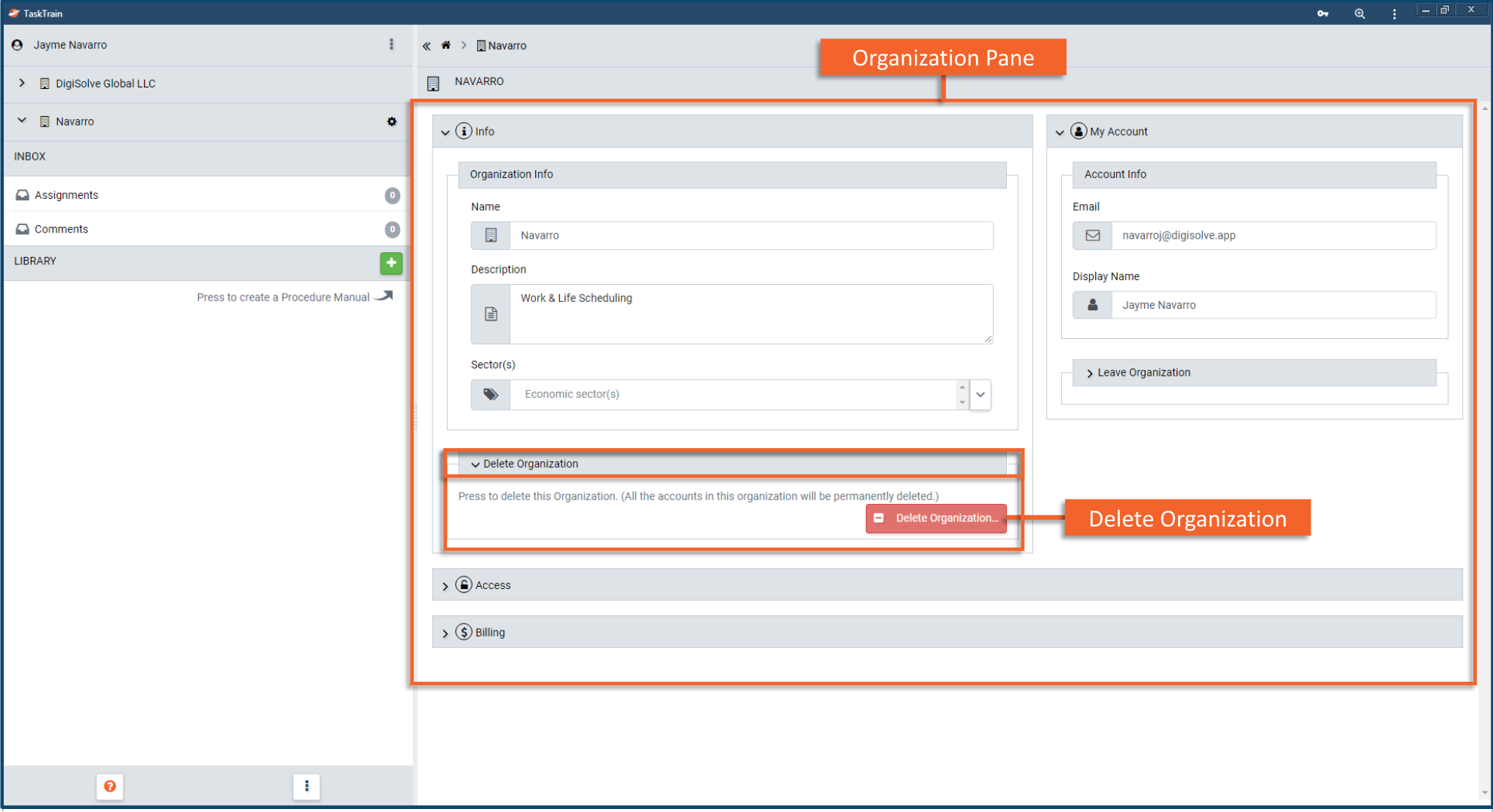Click the Account Info panel header
Screen dimensions: 1493x812
(x=1254, y=175)
